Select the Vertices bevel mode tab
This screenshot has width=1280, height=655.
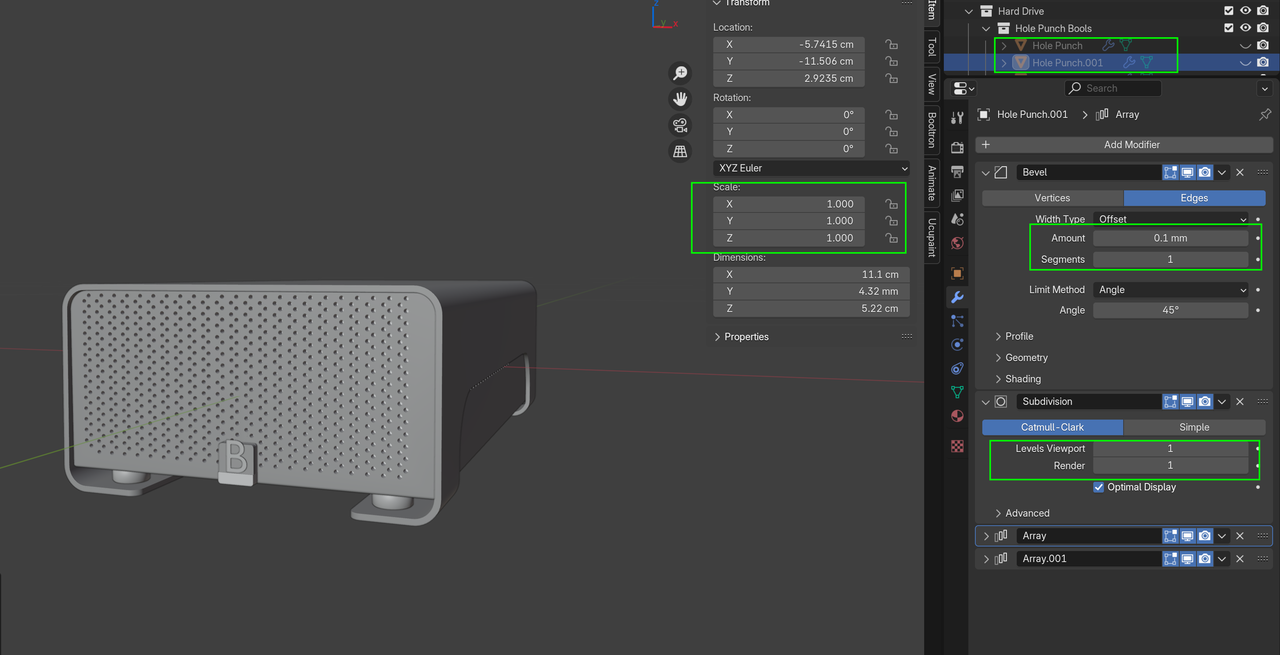1052,198
